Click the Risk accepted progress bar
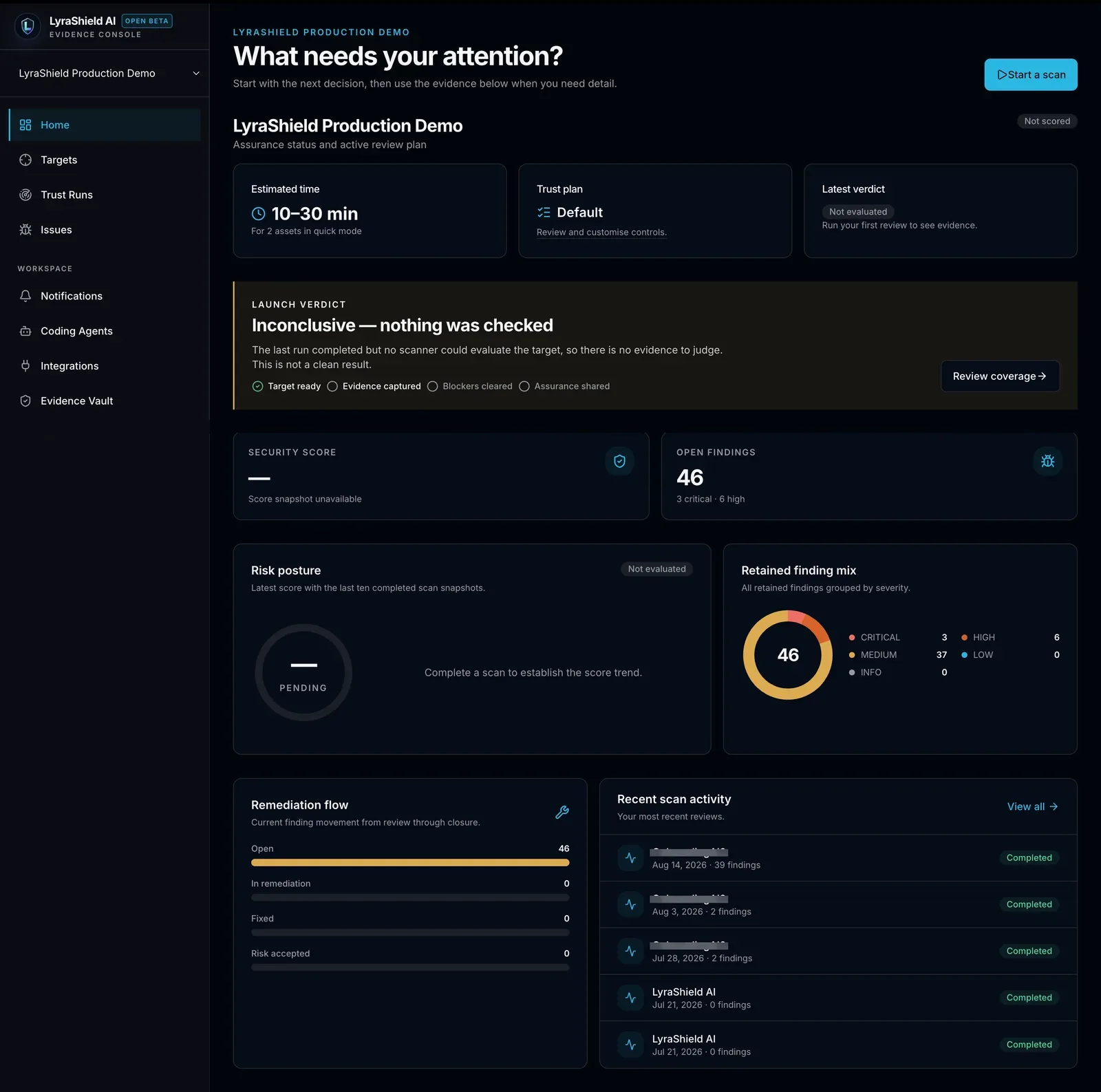The image size is (1101, 1092). (410, 967)
